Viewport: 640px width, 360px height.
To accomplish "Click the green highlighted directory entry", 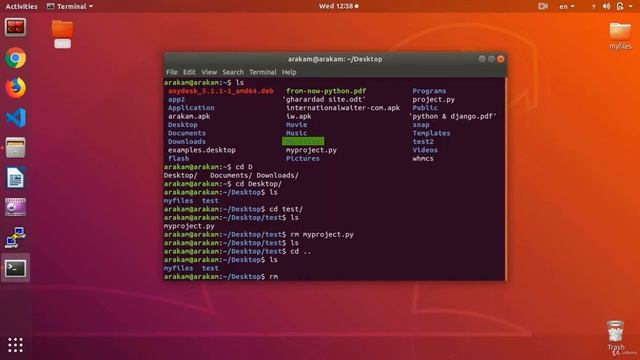I will pos(303,142).
